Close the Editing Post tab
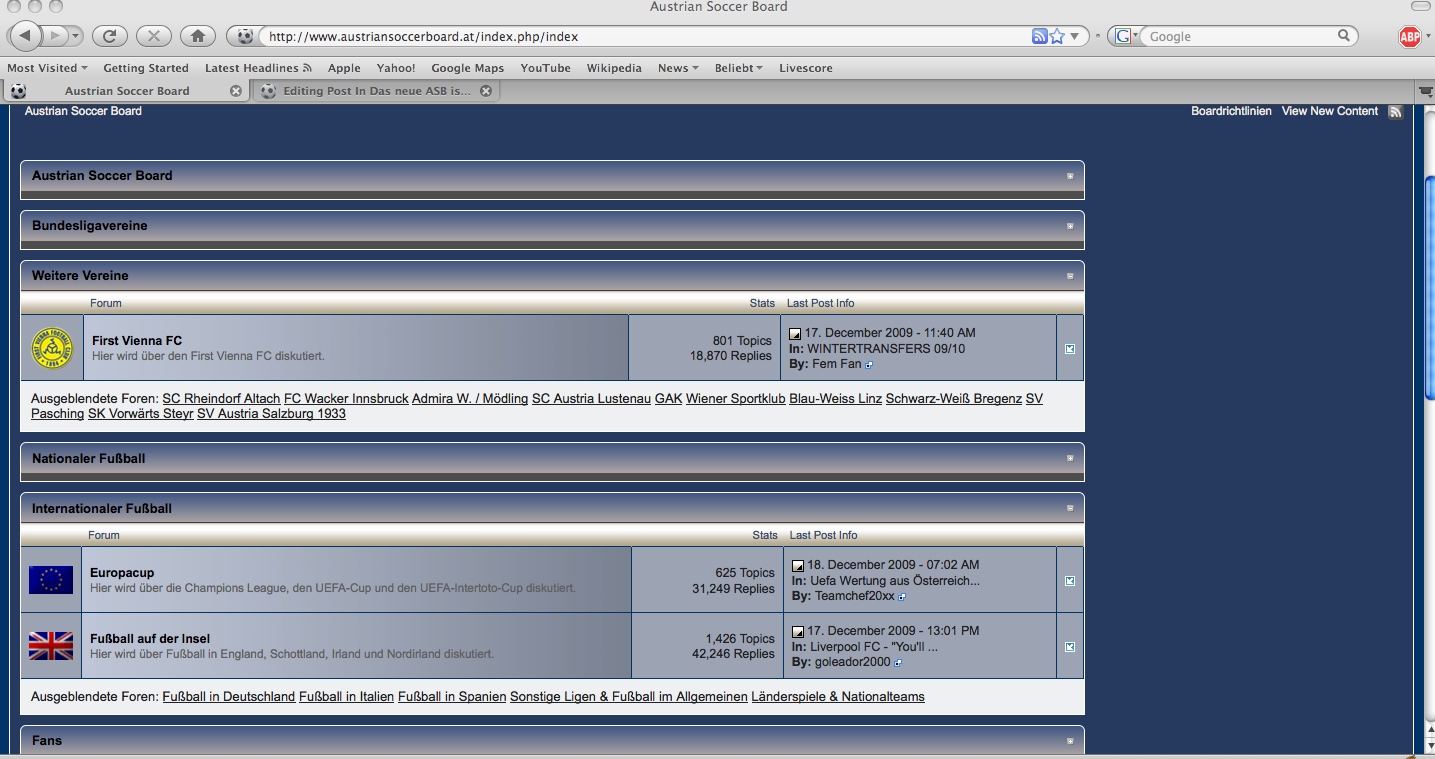1435x759 pixels. click(486, 91)
